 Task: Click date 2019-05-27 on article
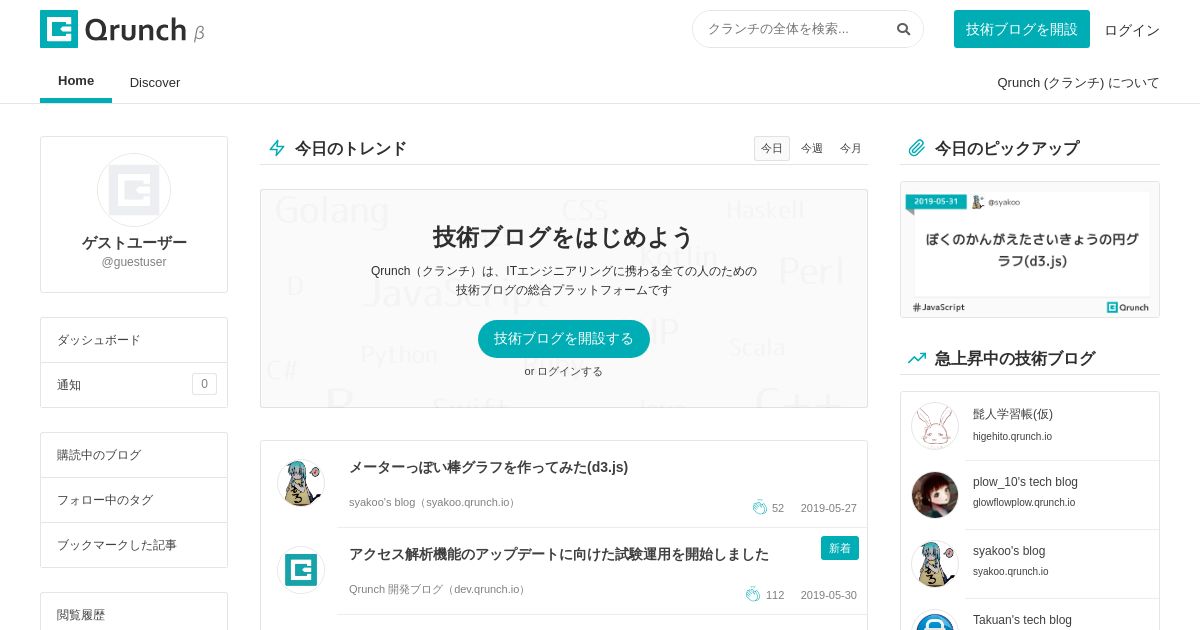pos(828,508)
